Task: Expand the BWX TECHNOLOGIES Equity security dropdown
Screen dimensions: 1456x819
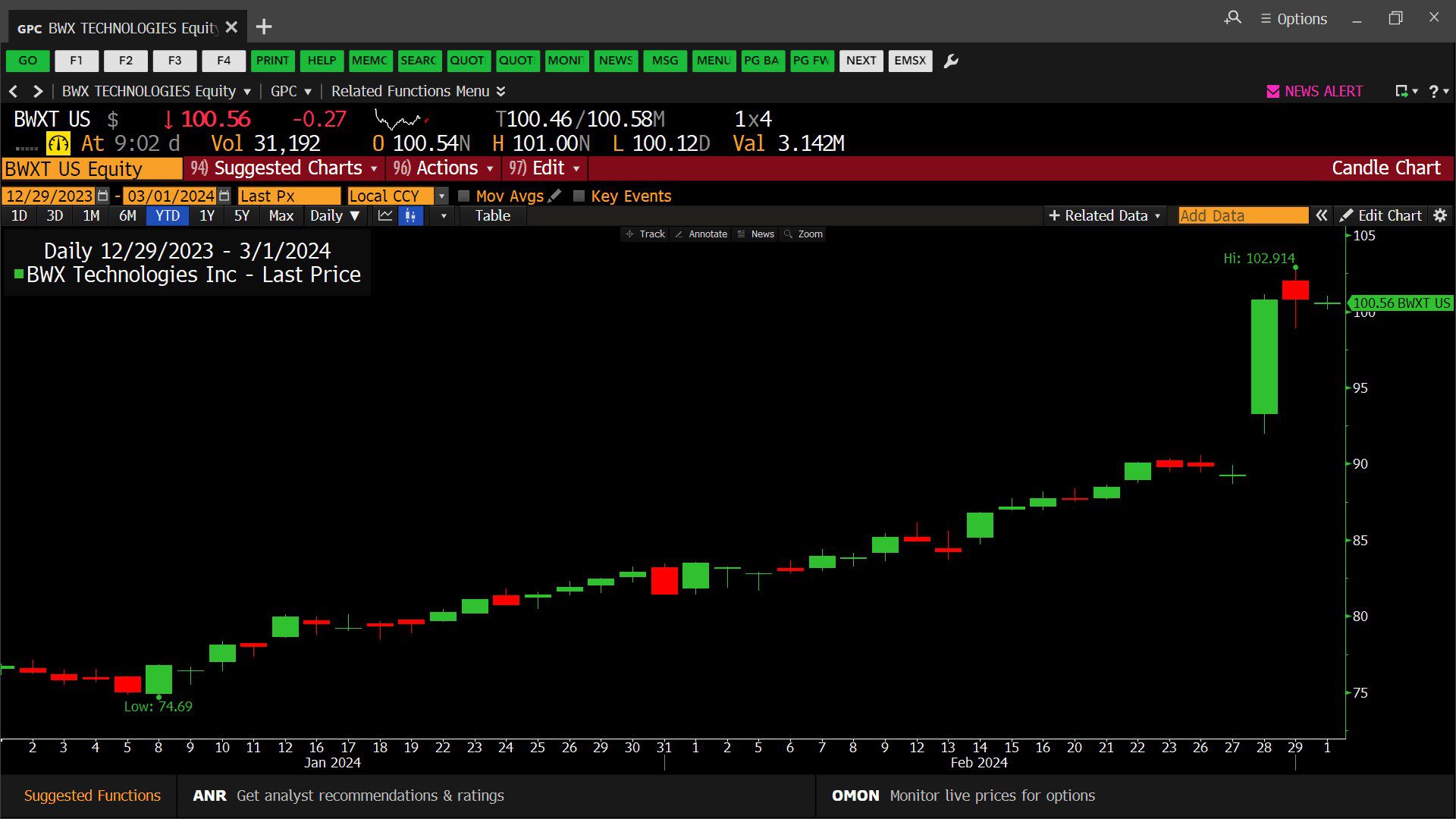Action: point(246,92)
